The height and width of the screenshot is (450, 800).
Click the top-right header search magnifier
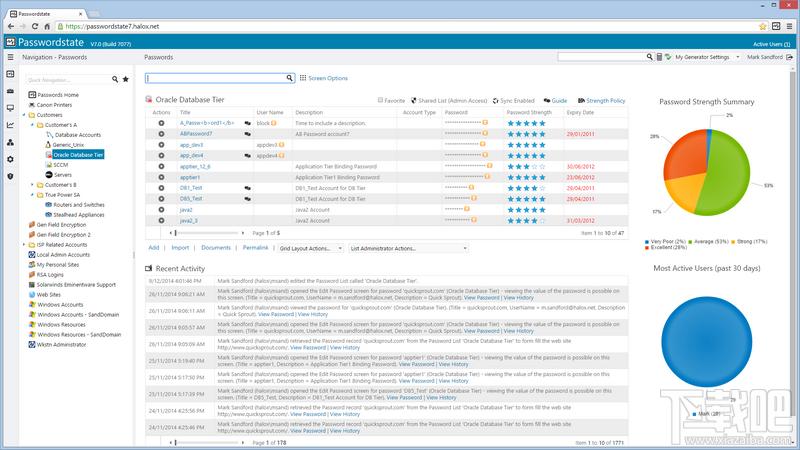pos(649,57)
